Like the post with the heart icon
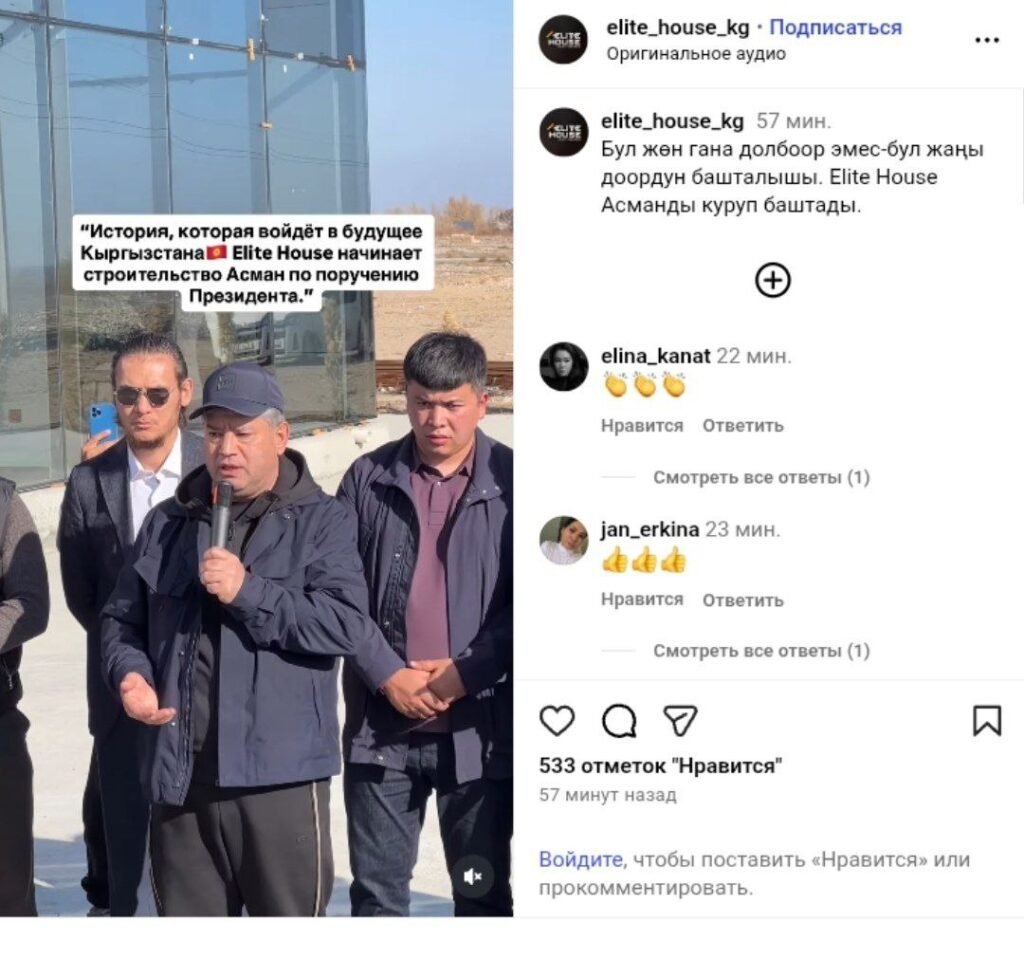Image resolution: width=1024 pixels, height=959 pixels. click(x=557, y=721)
